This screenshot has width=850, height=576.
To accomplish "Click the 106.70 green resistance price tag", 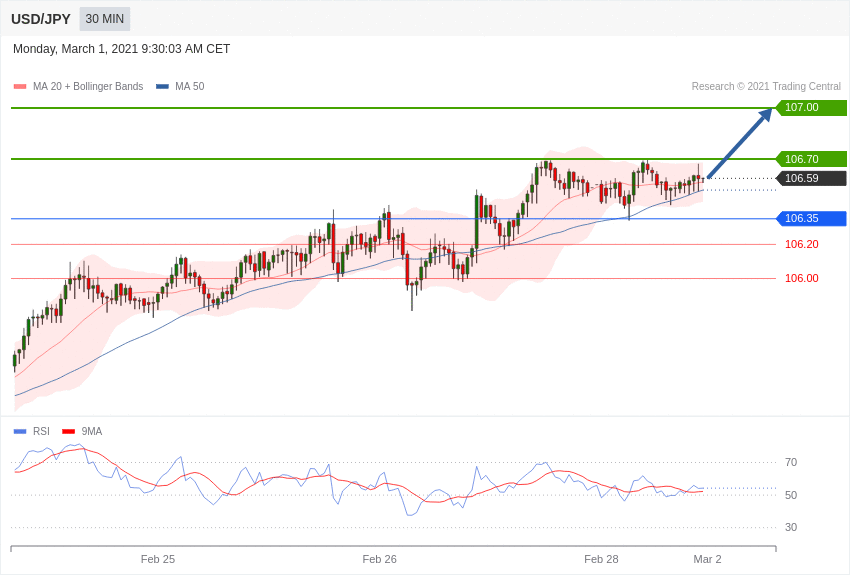I will [x=811, y=159].
